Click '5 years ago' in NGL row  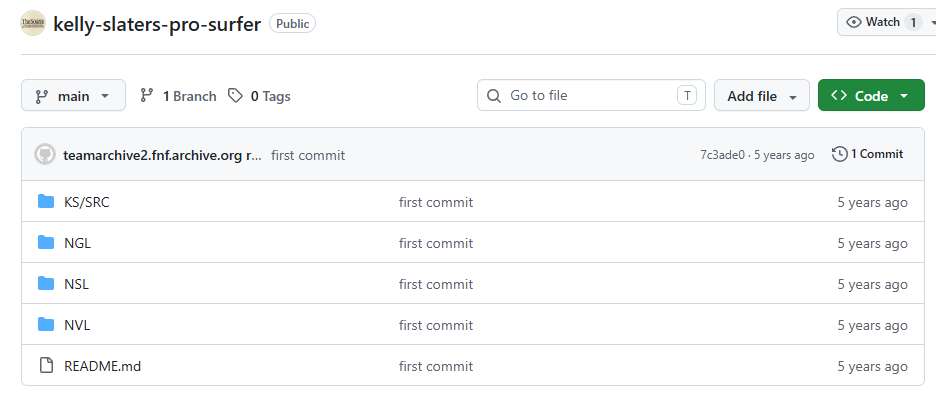point(872,243)
